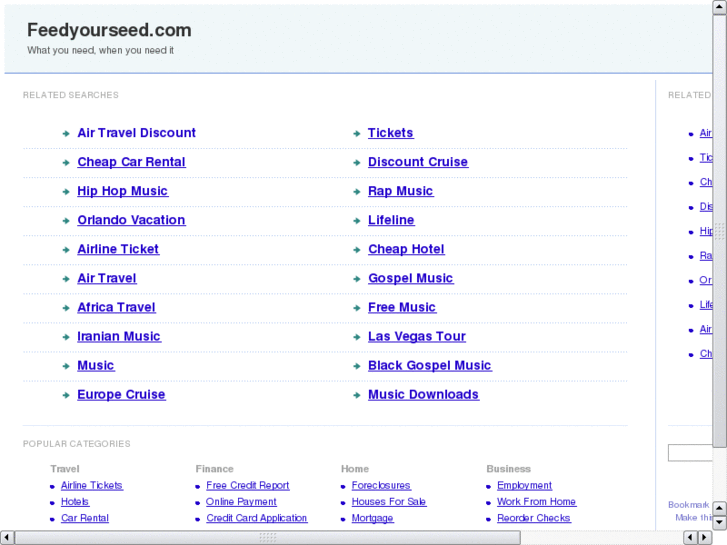The height and width of the screenshot is (545, 727).
Task: Click the Online Payment link
Action: 241,502
